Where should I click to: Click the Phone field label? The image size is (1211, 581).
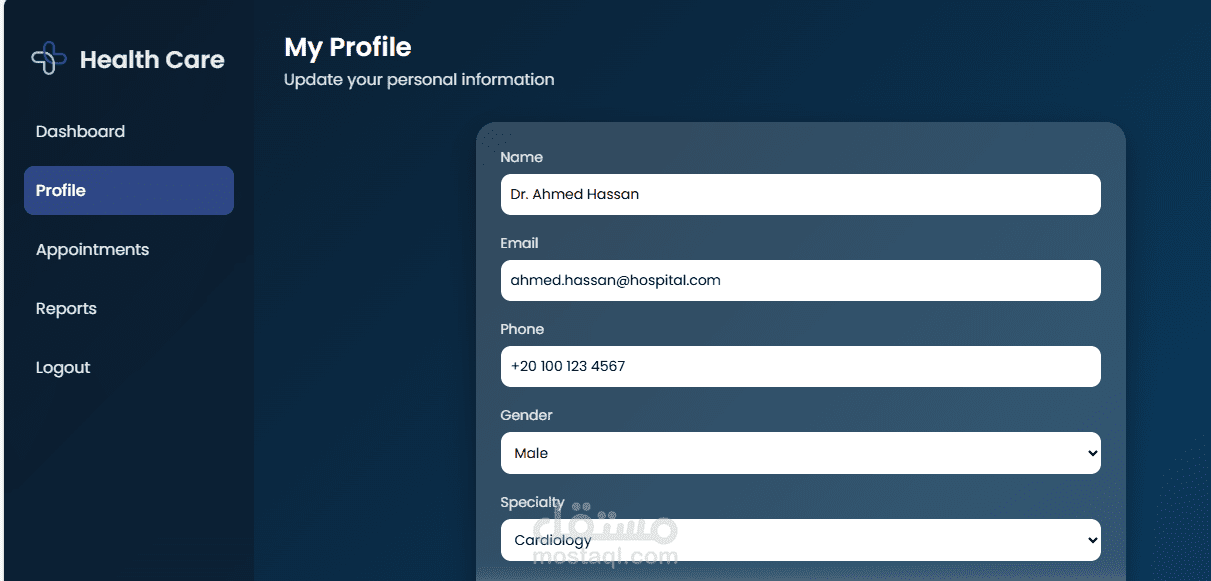point(522,329)
